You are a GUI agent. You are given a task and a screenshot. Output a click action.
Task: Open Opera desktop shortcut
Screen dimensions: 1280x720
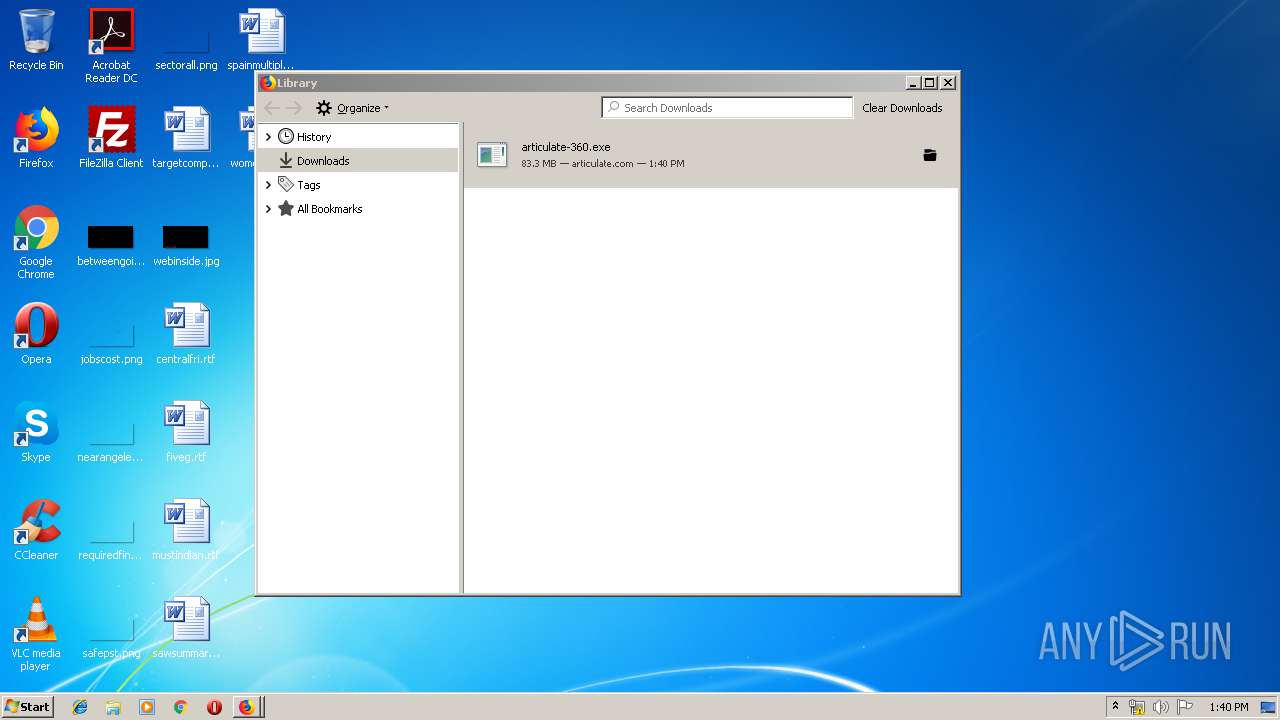[36, 334]
